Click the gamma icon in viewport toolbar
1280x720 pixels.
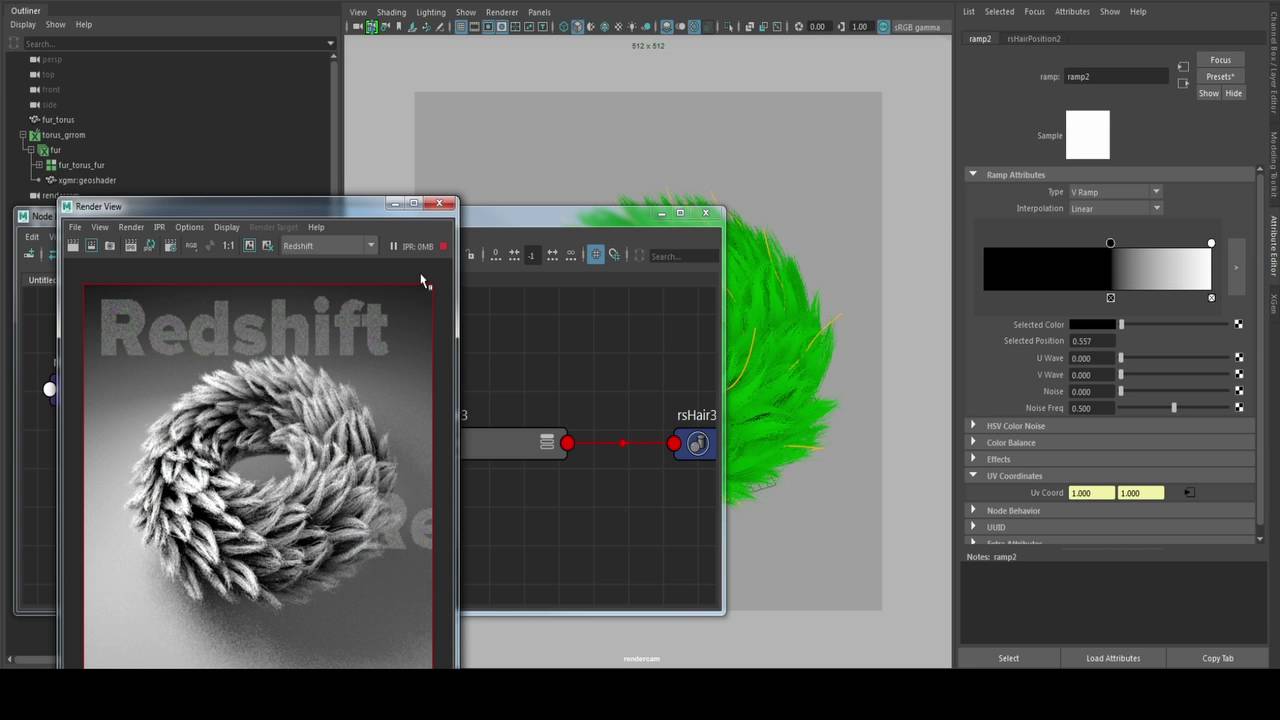pyautogui.click(x=841, y=27)
